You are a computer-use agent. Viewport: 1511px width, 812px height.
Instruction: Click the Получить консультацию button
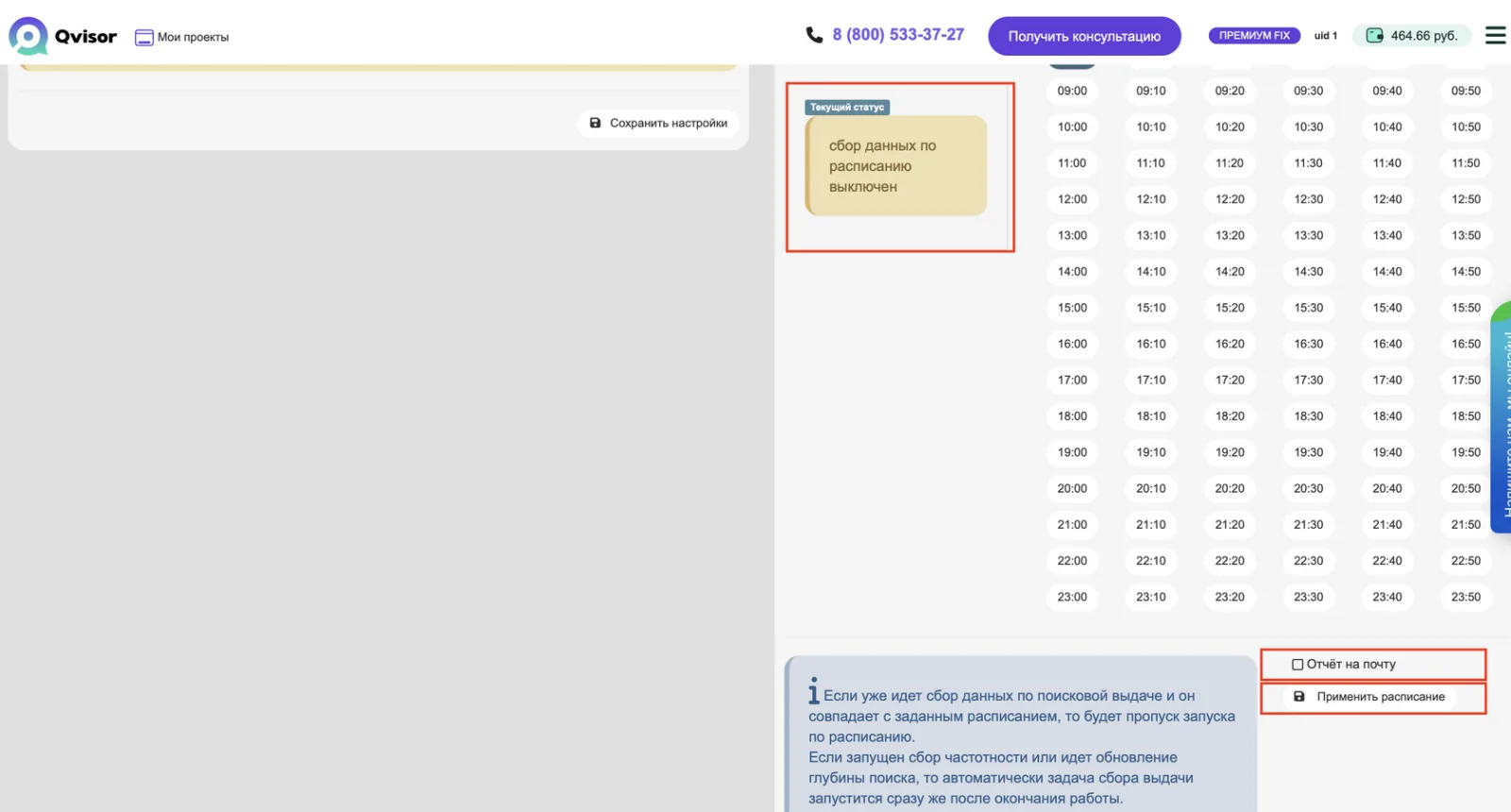coord(1084,36)
